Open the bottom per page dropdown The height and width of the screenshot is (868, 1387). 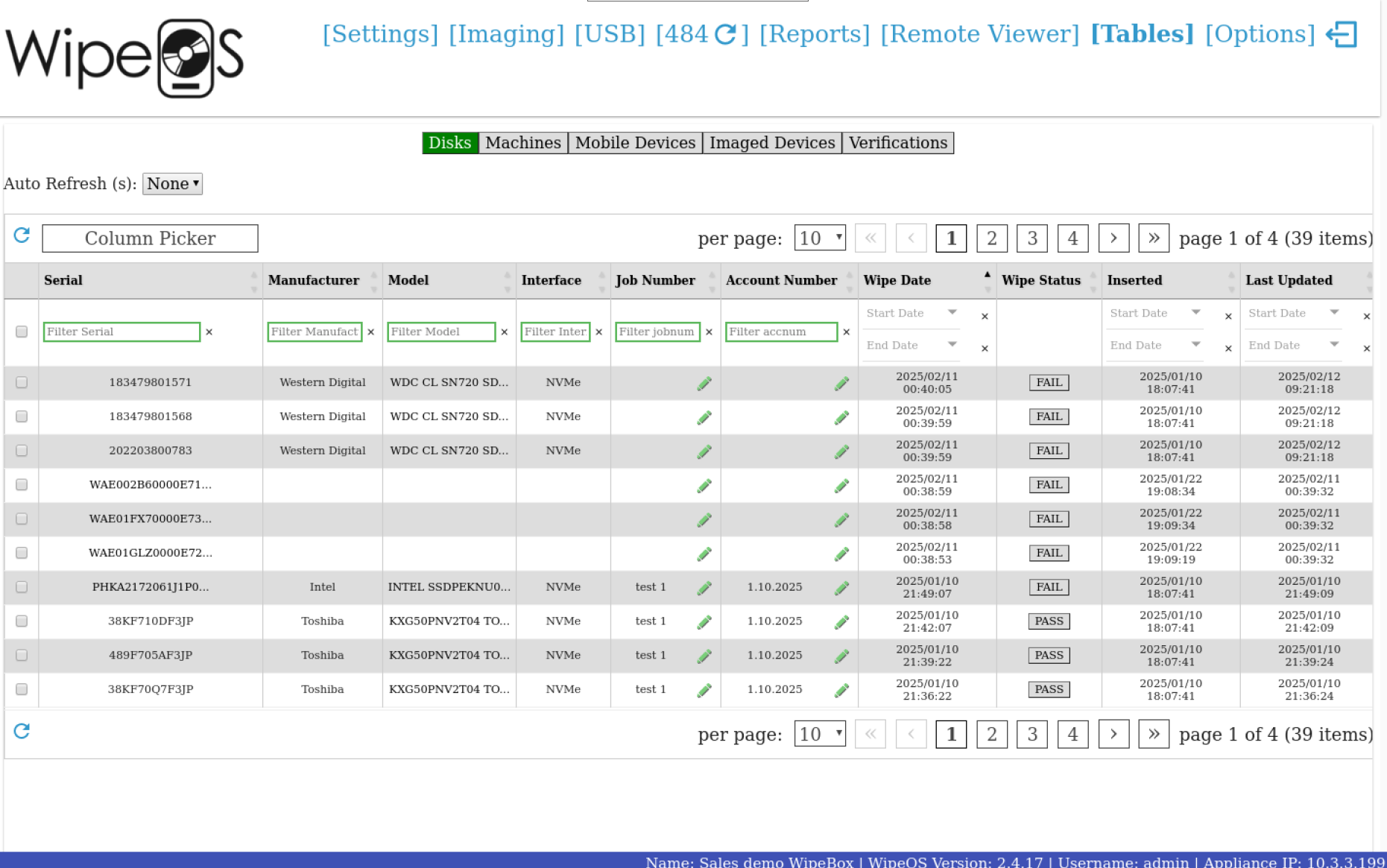(820, 735)
